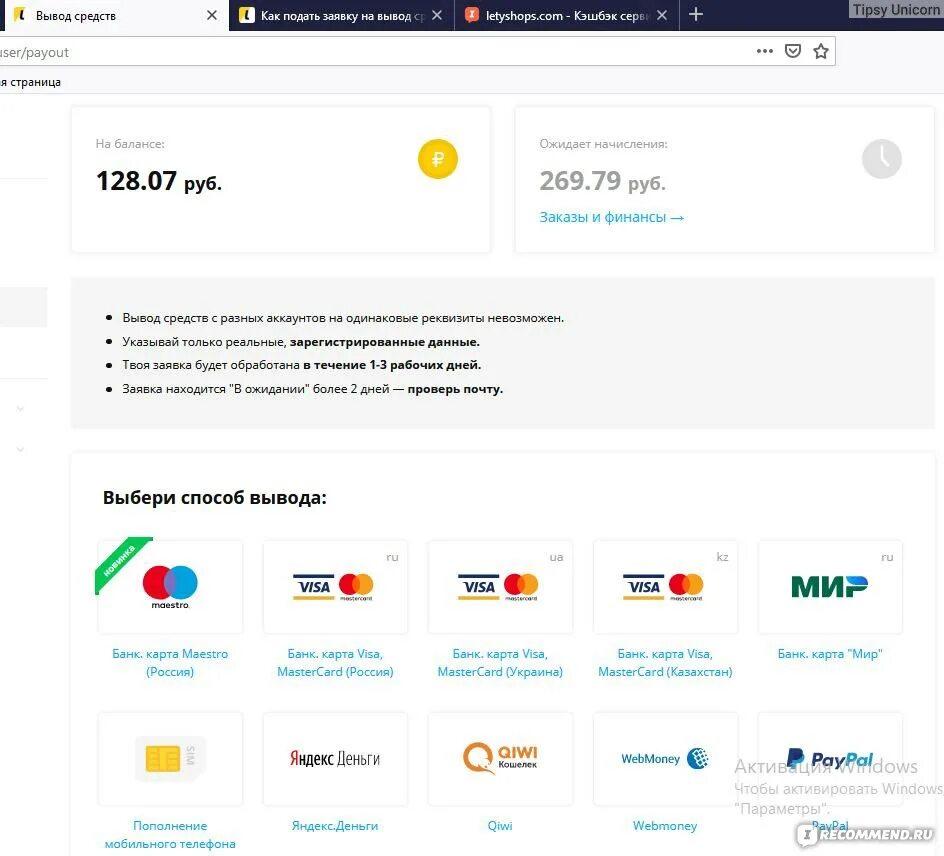Click the "Выбери способ вывода:" heading
This screenshot has width=944, height=856.
[215, 498]
